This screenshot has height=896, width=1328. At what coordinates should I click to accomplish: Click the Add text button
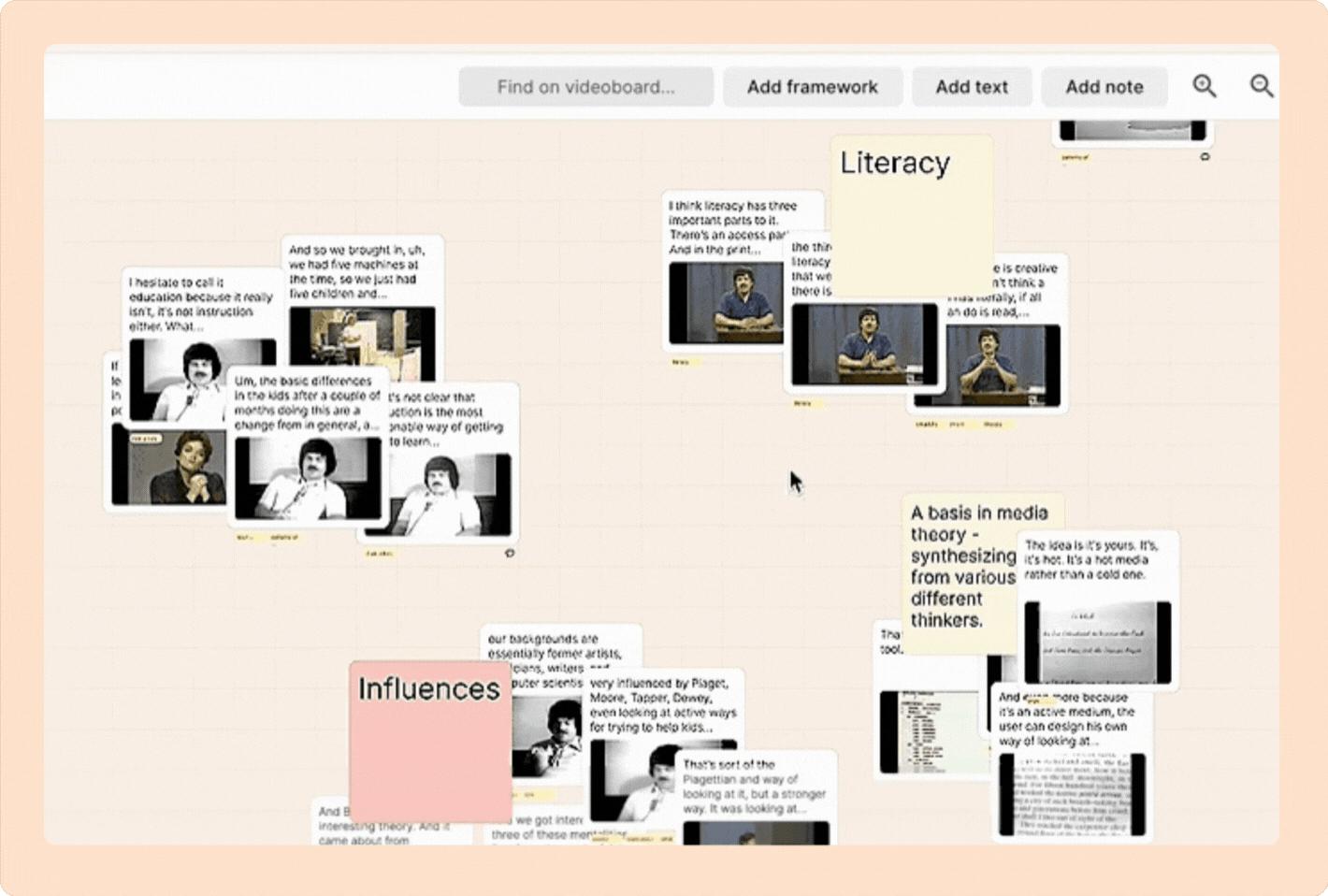click(x=972, y=87)
